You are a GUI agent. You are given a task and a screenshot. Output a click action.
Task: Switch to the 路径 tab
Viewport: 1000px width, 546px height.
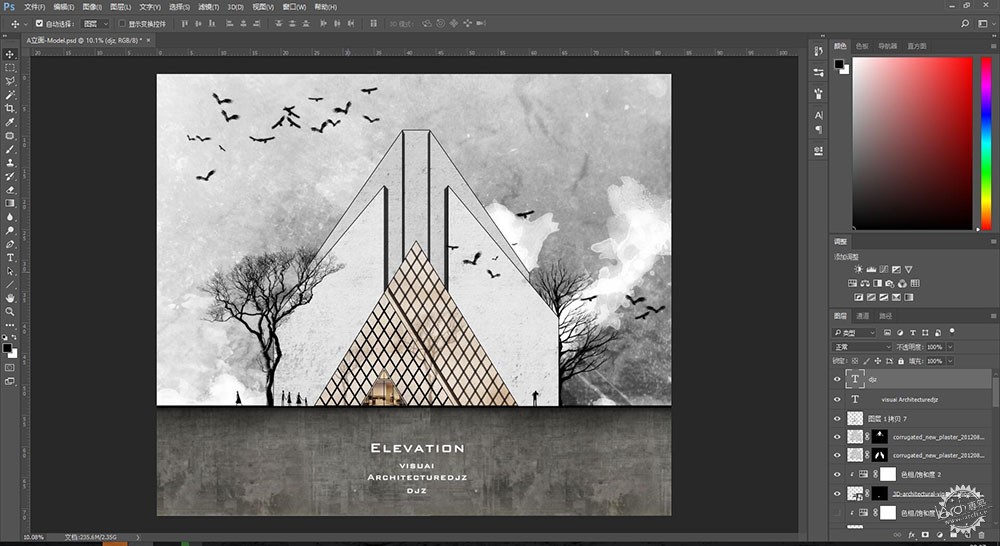click(x=886, y=316)
